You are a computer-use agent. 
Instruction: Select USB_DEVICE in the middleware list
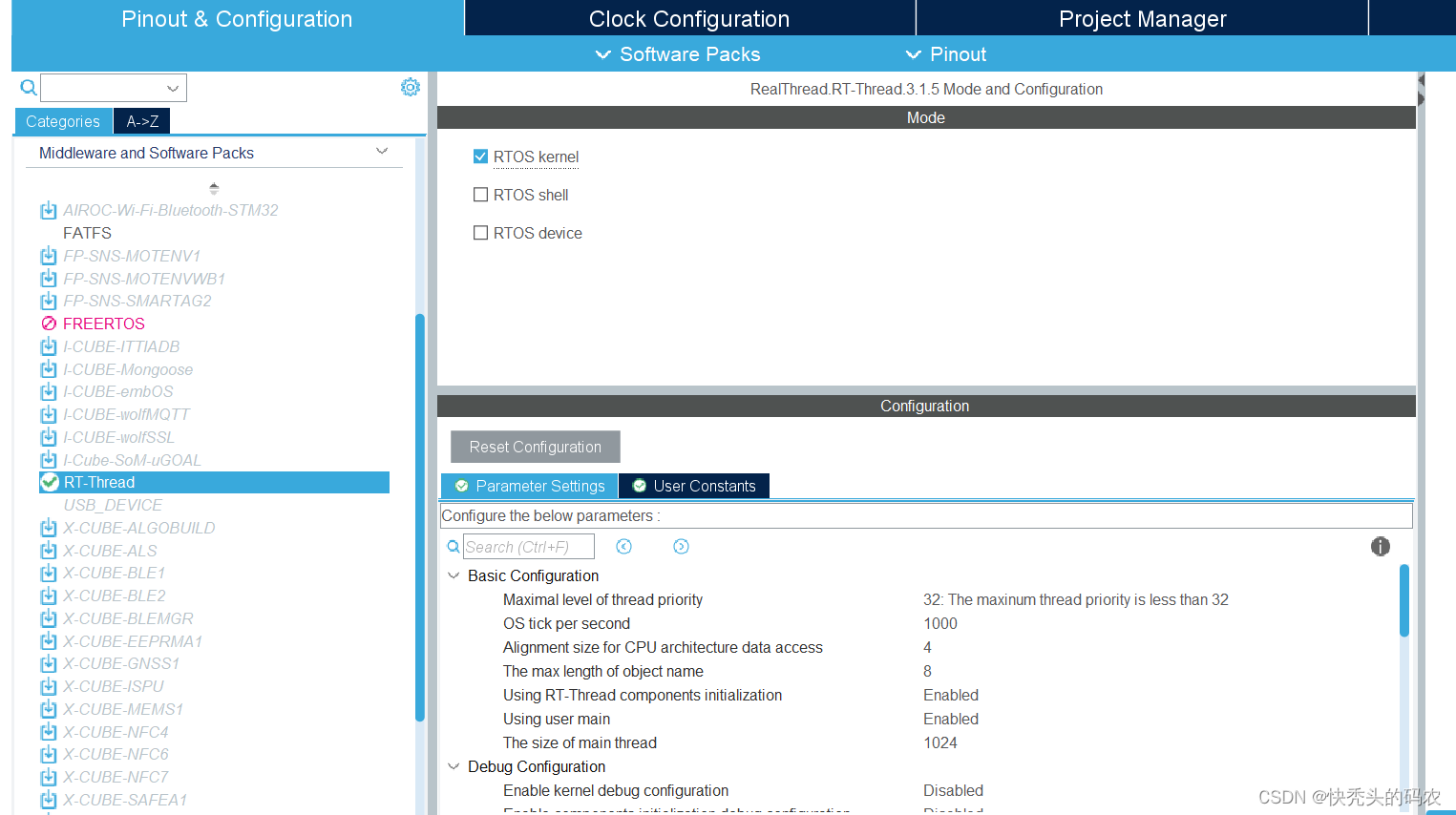113,505
